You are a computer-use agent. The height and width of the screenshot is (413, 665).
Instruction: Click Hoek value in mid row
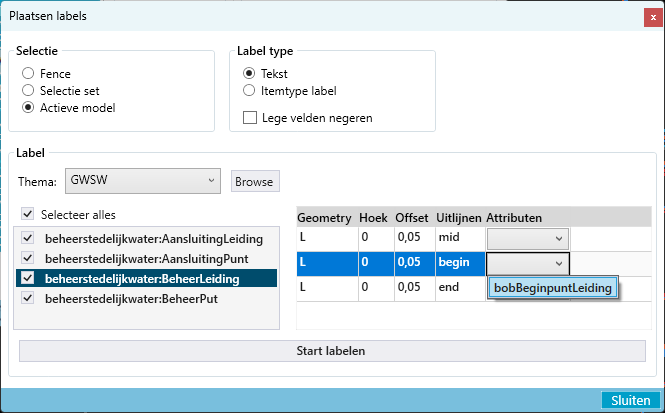376,239
